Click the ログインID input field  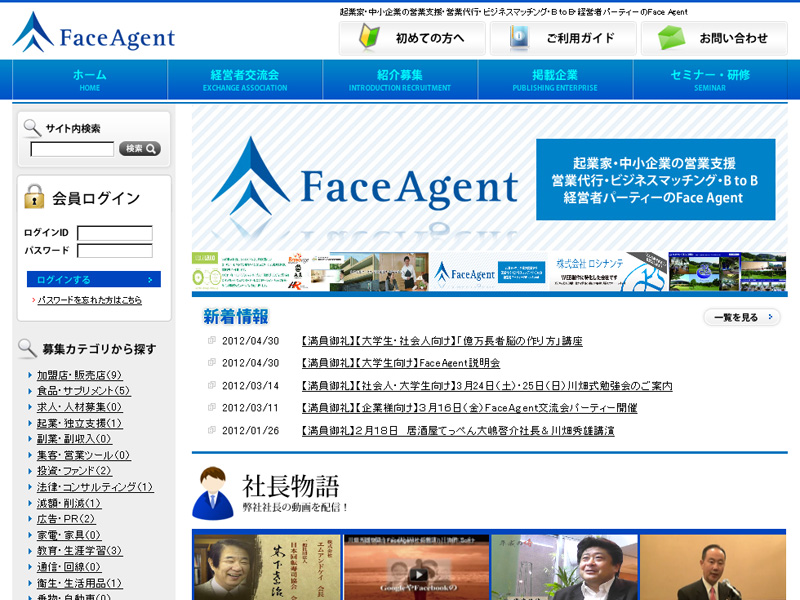[115, 233]
